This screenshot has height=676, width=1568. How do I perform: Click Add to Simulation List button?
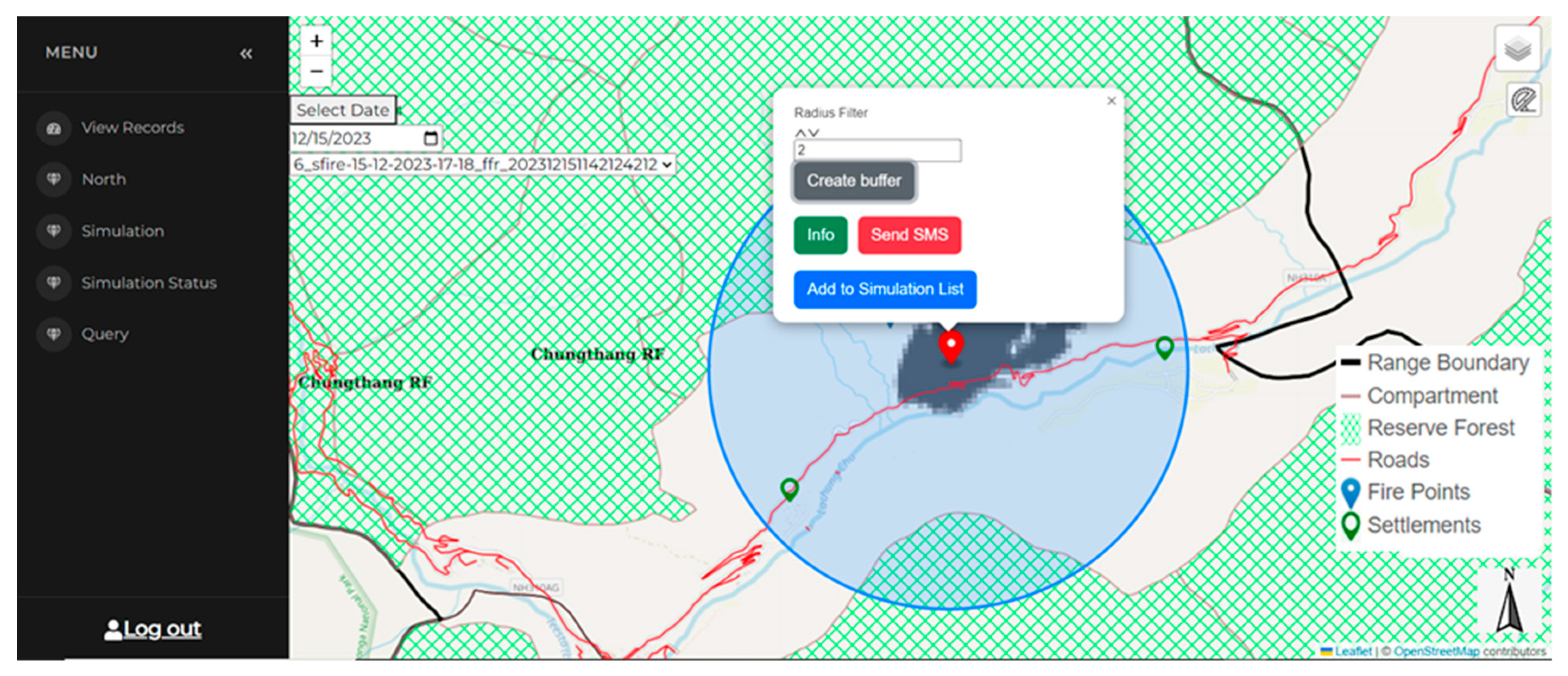coord(884,289)
